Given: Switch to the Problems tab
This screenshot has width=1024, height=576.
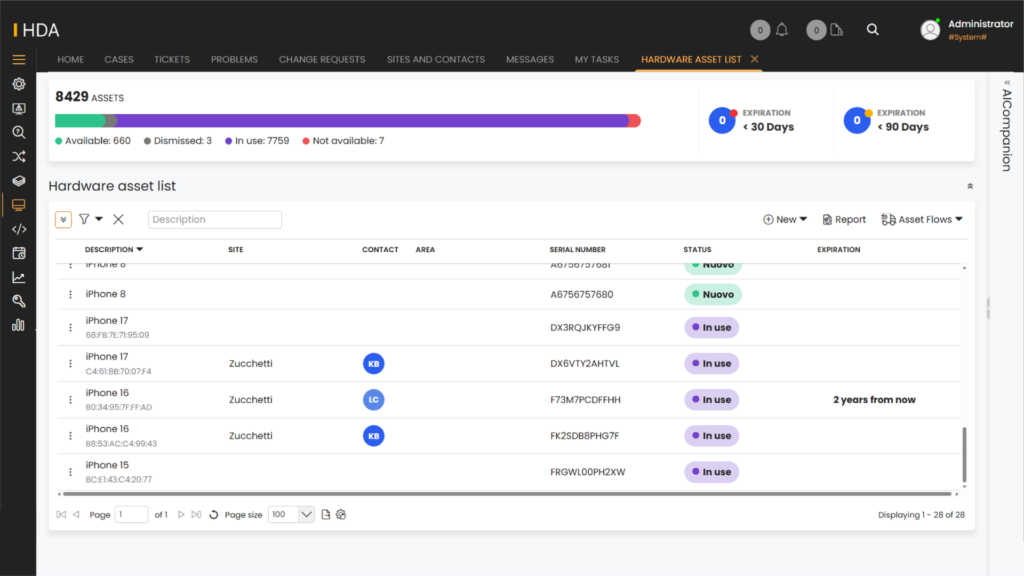Looking at the screenshot, I should point(234,59).
